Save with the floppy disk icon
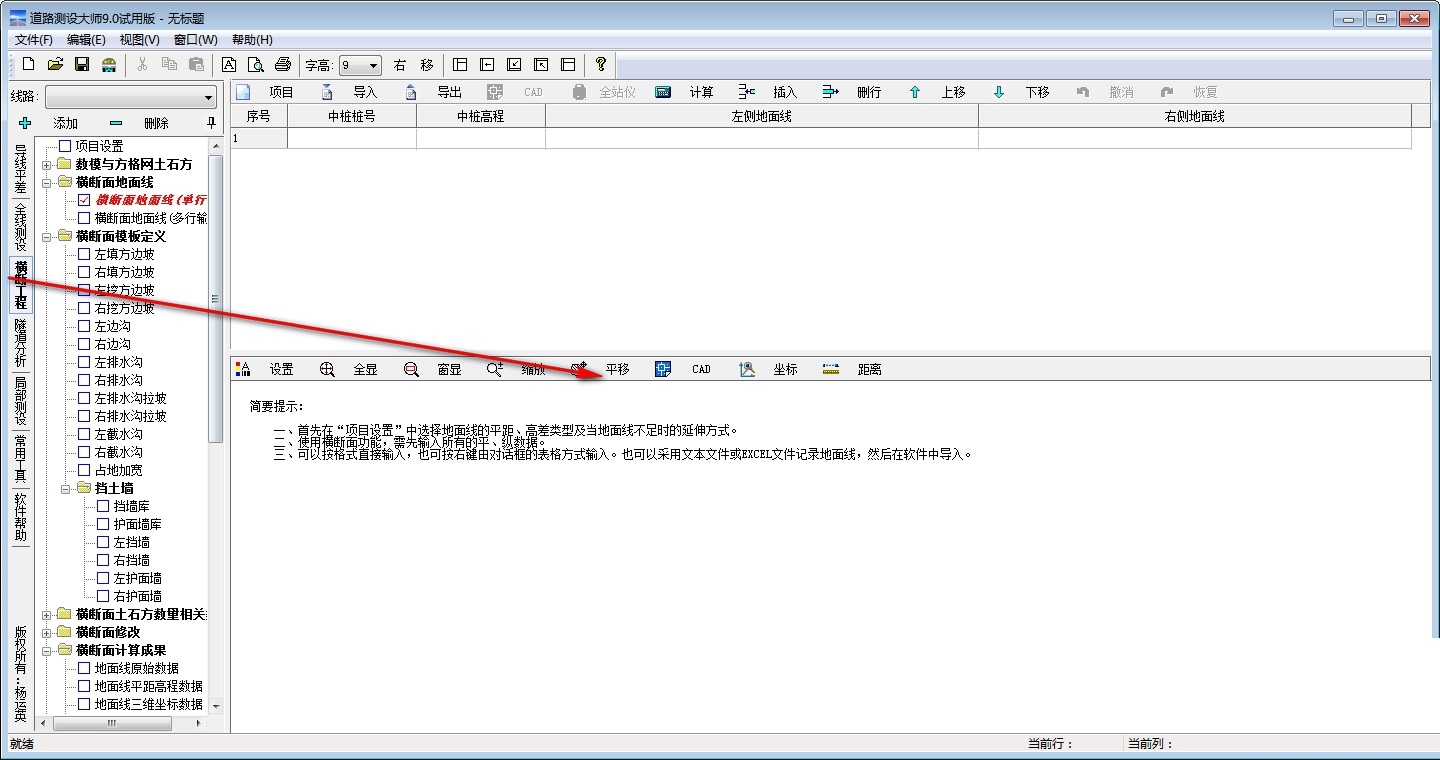1440x760 pixels. 82,64
